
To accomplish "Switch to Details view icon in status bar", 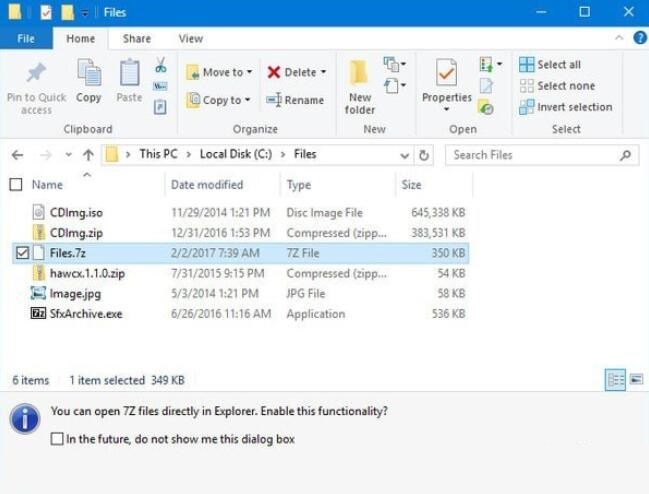I will [615, 379].
